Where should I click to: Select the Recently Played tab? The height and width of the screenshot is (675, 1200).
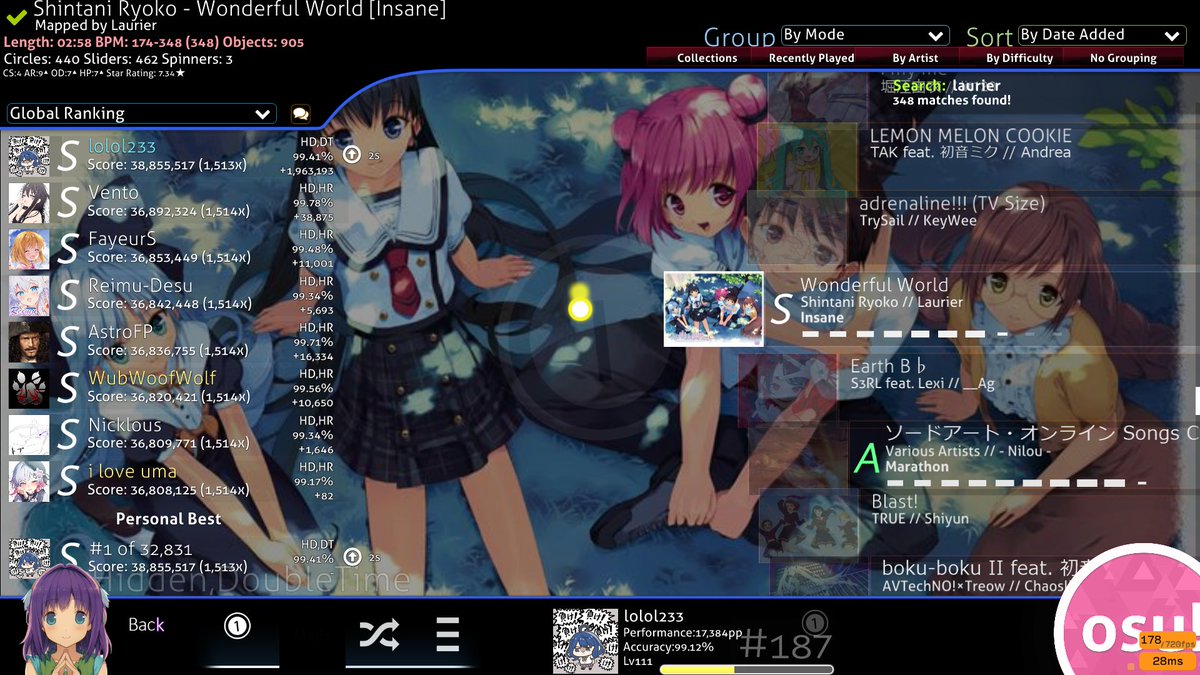pos(811,58)
